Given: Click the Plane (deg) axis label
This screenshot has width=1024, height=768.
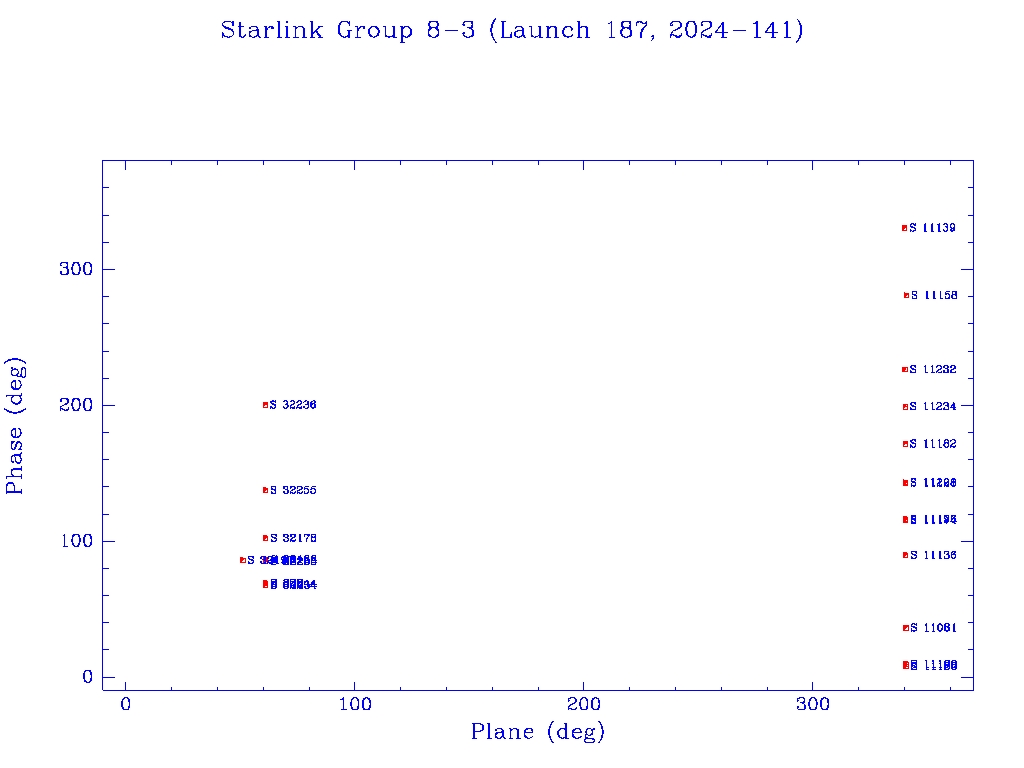Looking at the screenshot, I should pyautogui.click(x=537, y=731).
